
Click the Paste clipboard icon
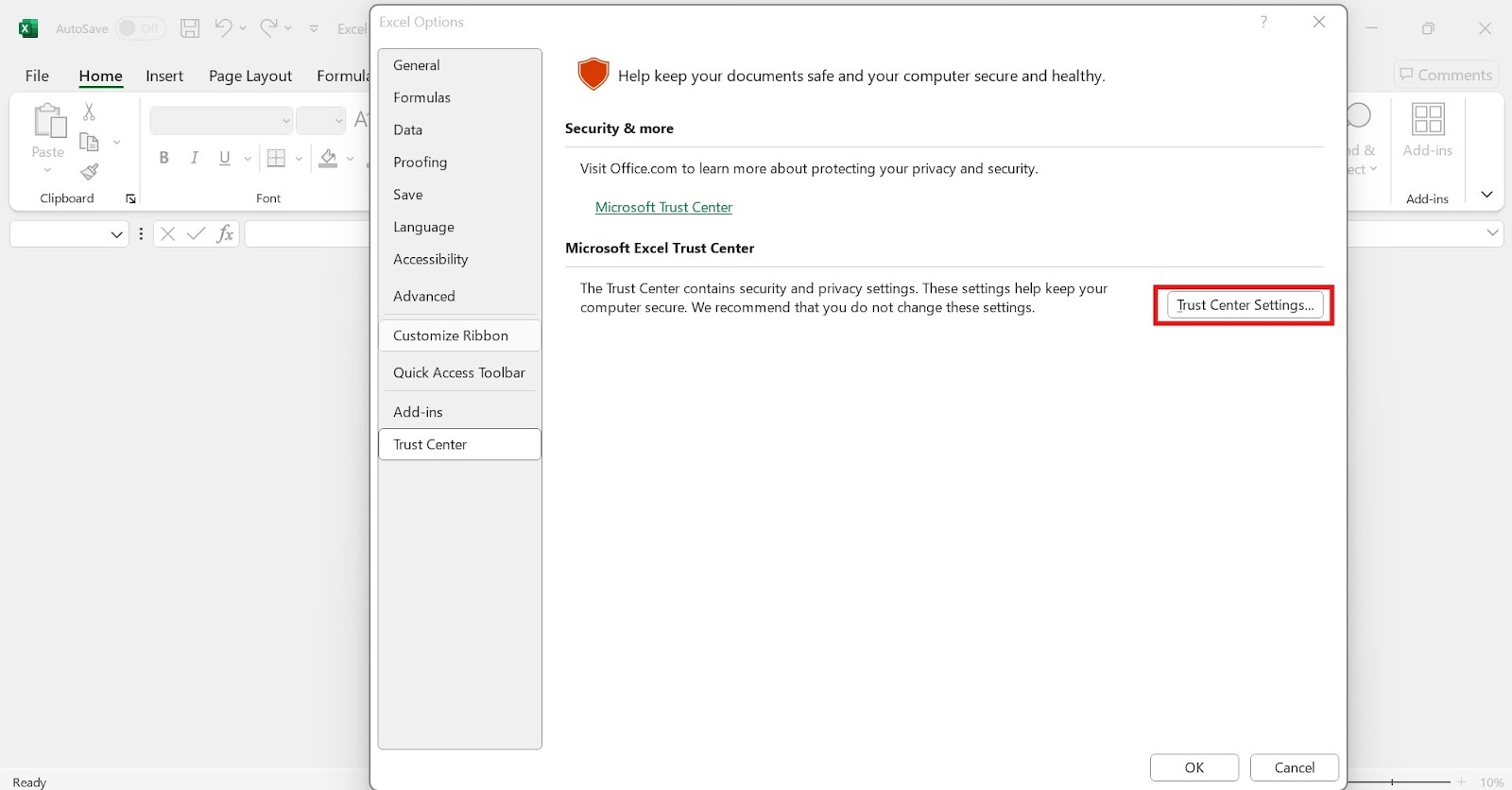pyautogui.click(x=49, y=121)
